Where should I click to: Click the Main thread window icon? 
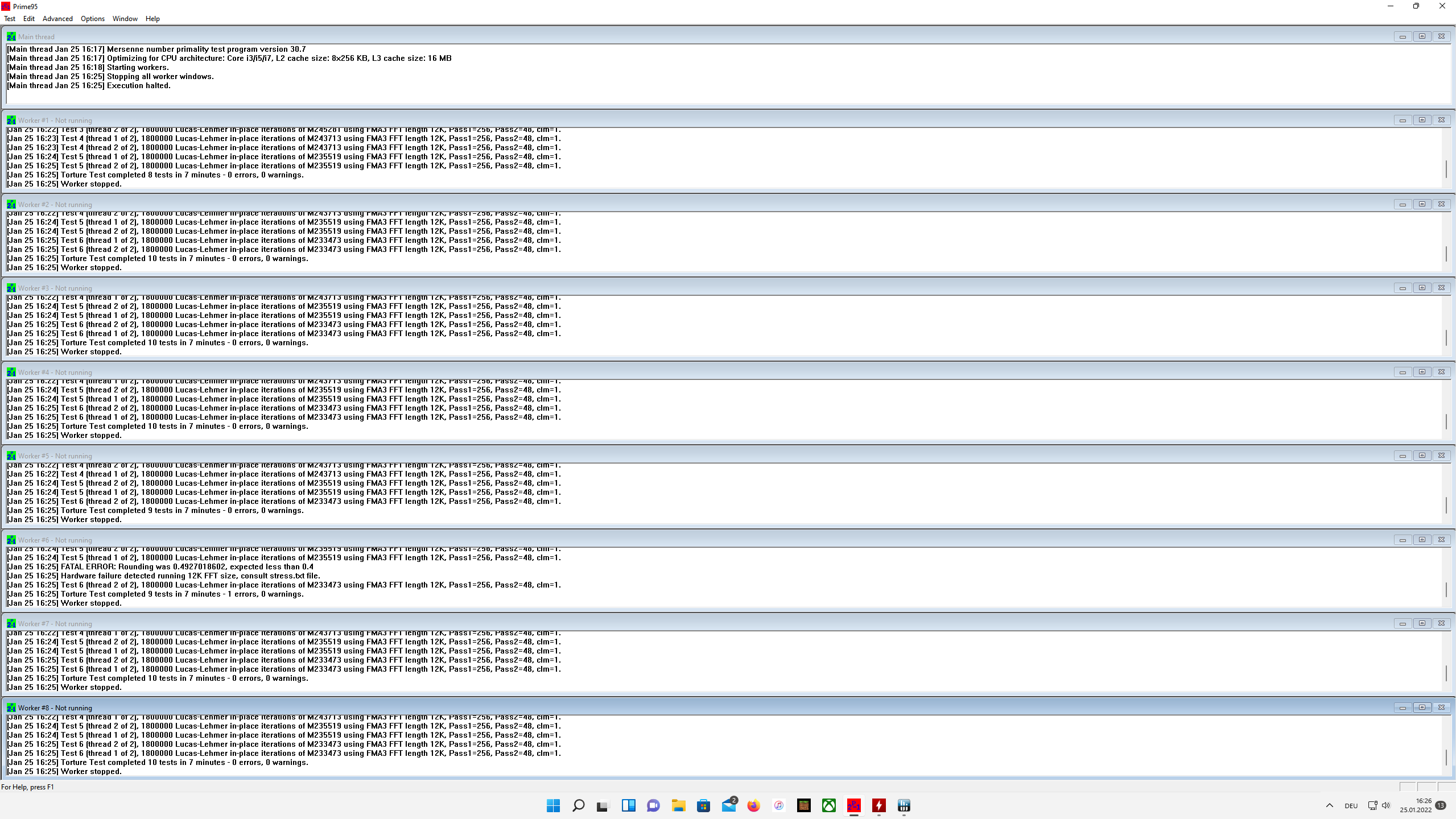pos(11,36)
